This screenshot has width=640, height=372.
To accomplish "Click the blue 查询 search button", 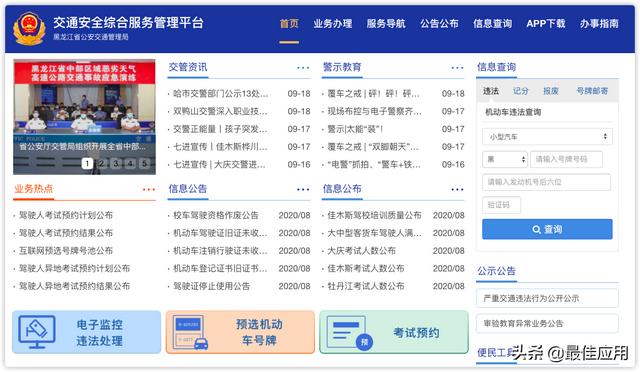I will click(x=547, y=229).
